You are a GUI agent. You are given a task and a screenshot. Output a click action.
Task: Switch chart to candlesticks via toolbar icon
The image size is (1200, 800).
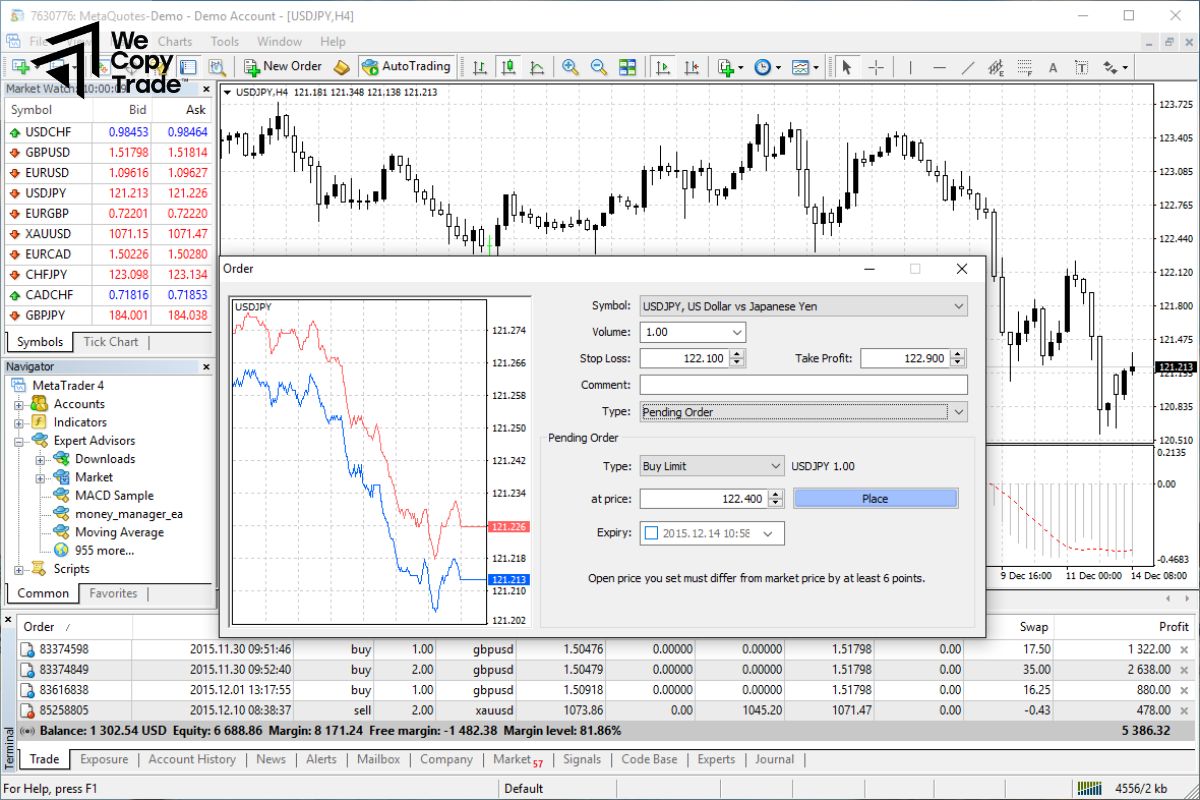coord(509,67)
